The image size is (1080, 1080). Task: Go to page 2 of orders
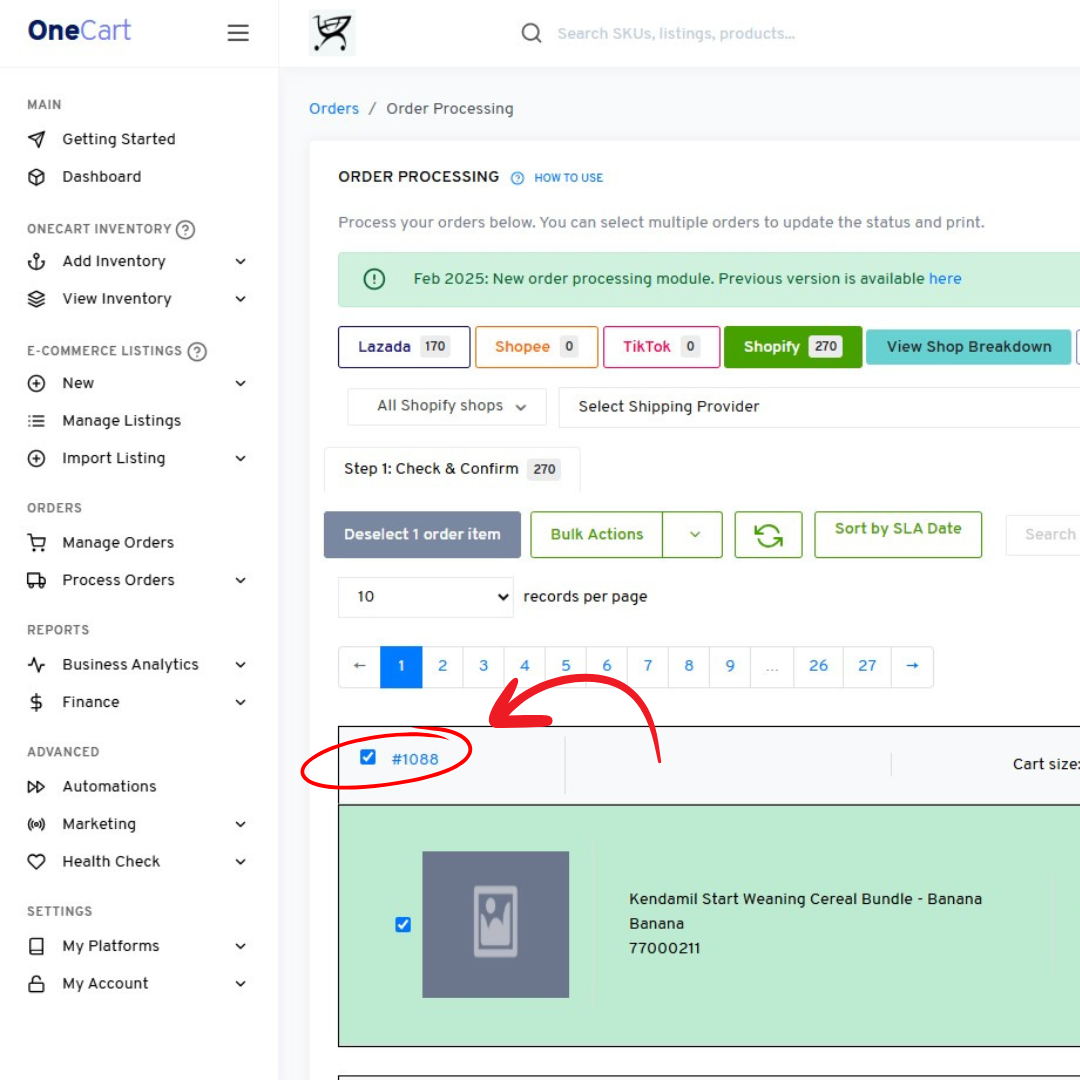click(x=442, y=666)
